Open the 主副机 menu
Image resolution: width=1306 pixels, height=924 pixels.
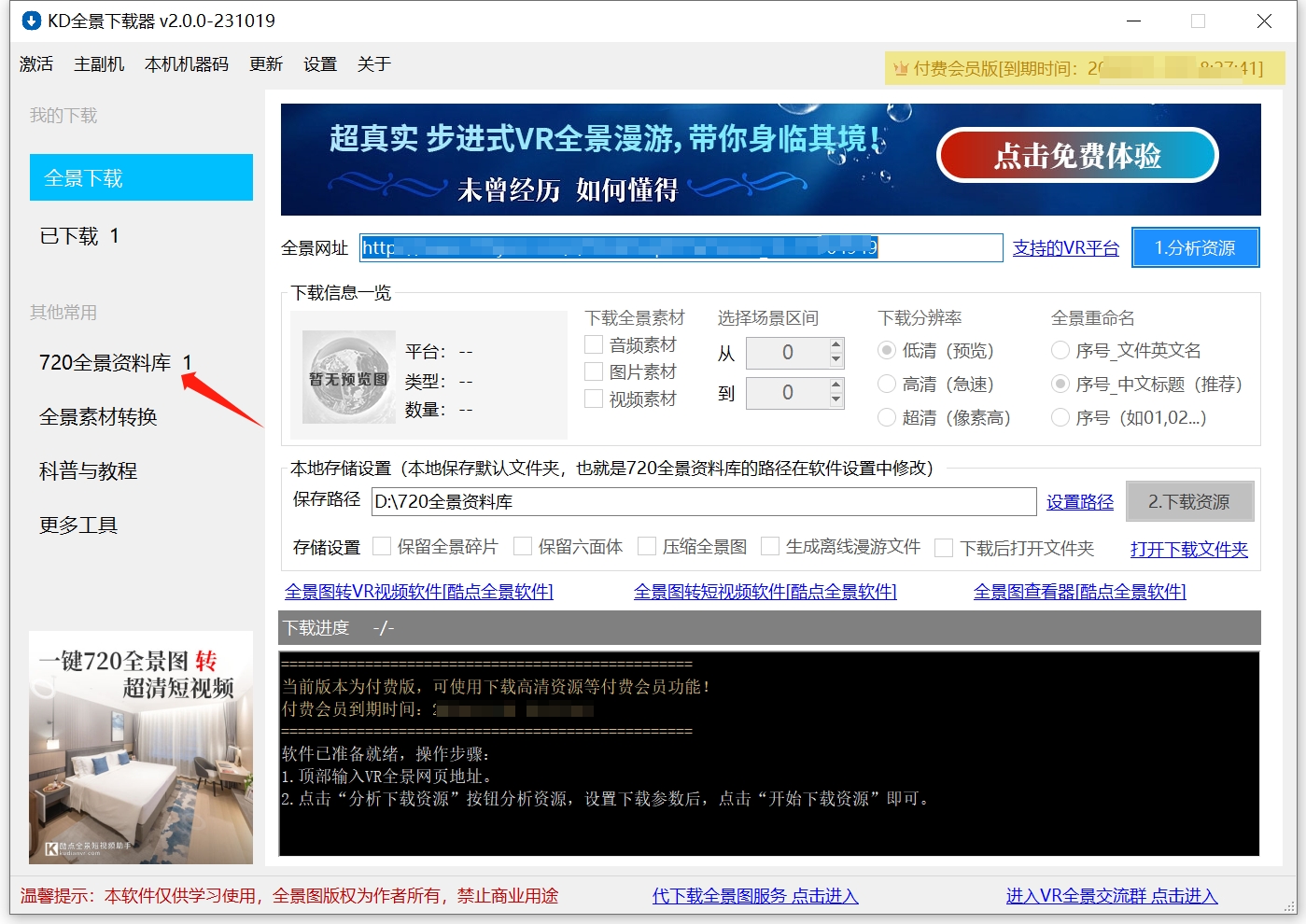coord(99,64)
